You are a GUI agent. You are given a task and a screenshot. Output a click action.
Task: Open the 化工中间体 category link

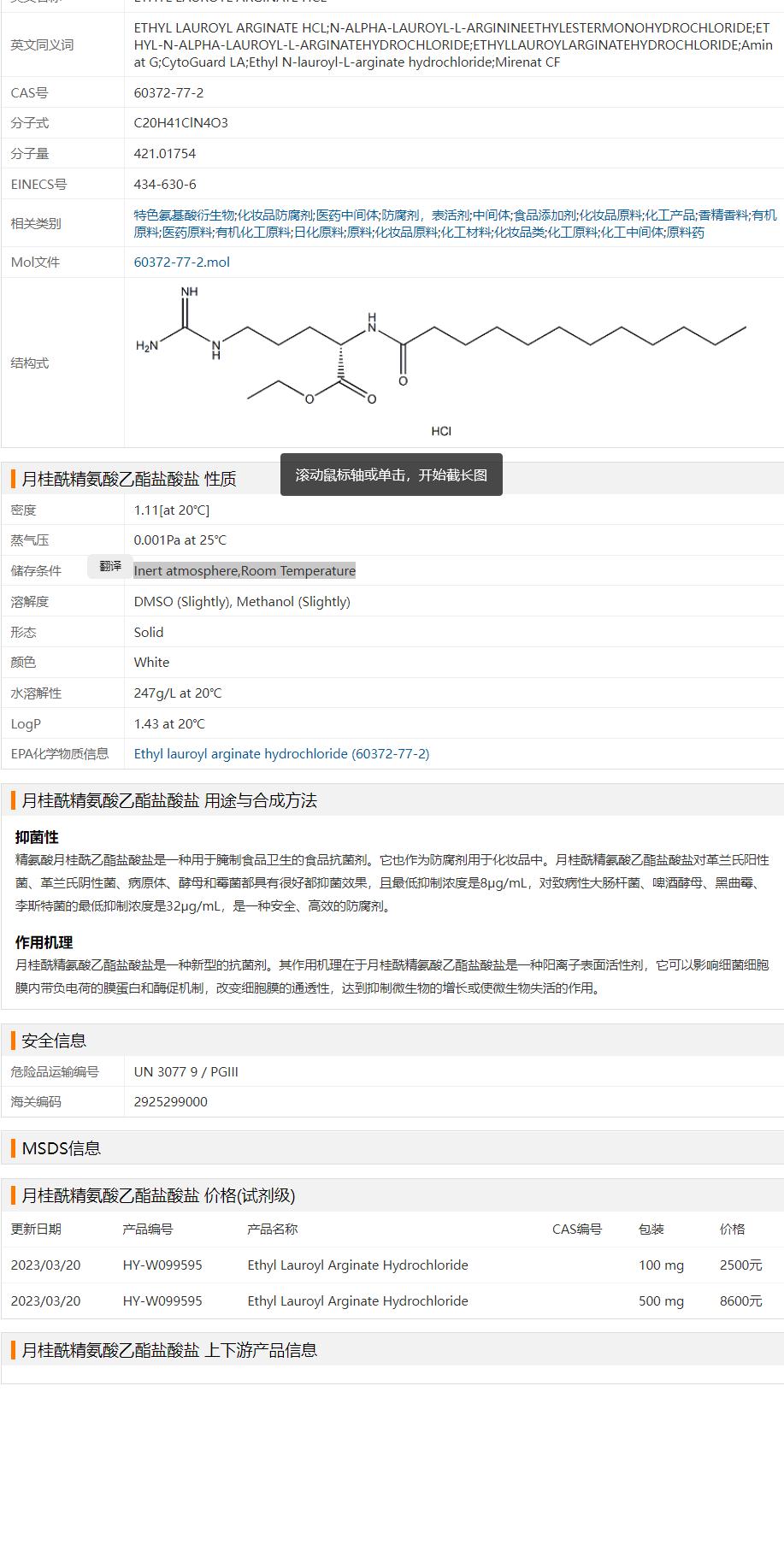pos(632,233)
